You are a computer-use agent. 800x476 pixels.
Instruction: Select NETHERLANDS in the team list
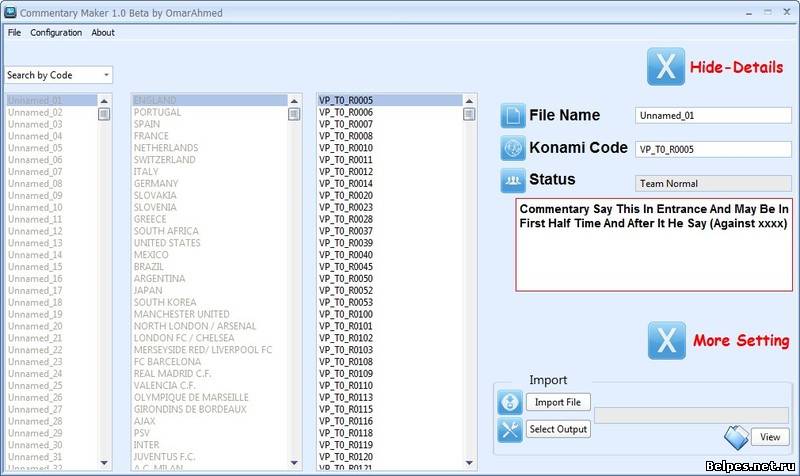210,148
